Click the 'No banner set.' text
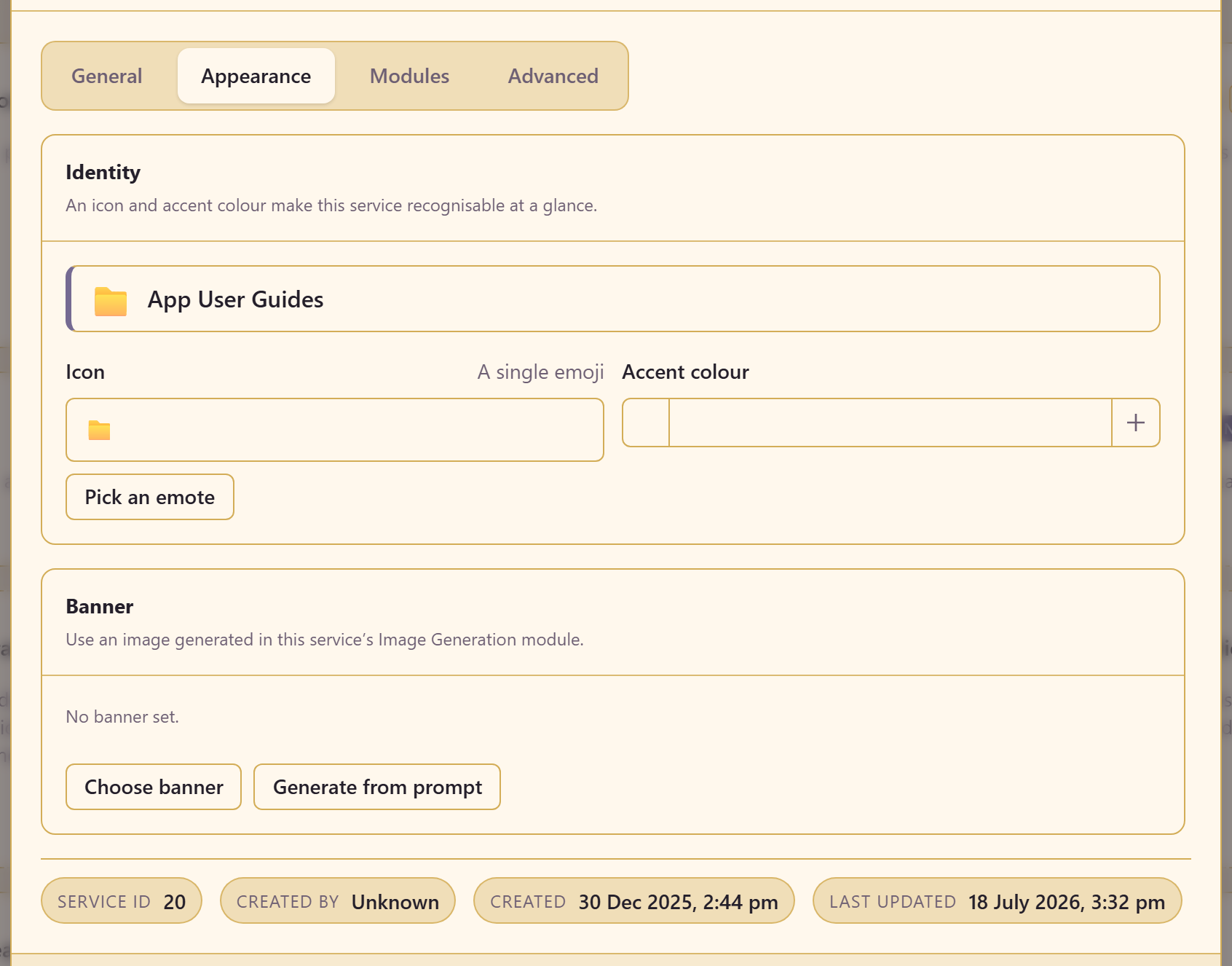The width and height of the screenshot is (1232, 966). pos(122,717)
